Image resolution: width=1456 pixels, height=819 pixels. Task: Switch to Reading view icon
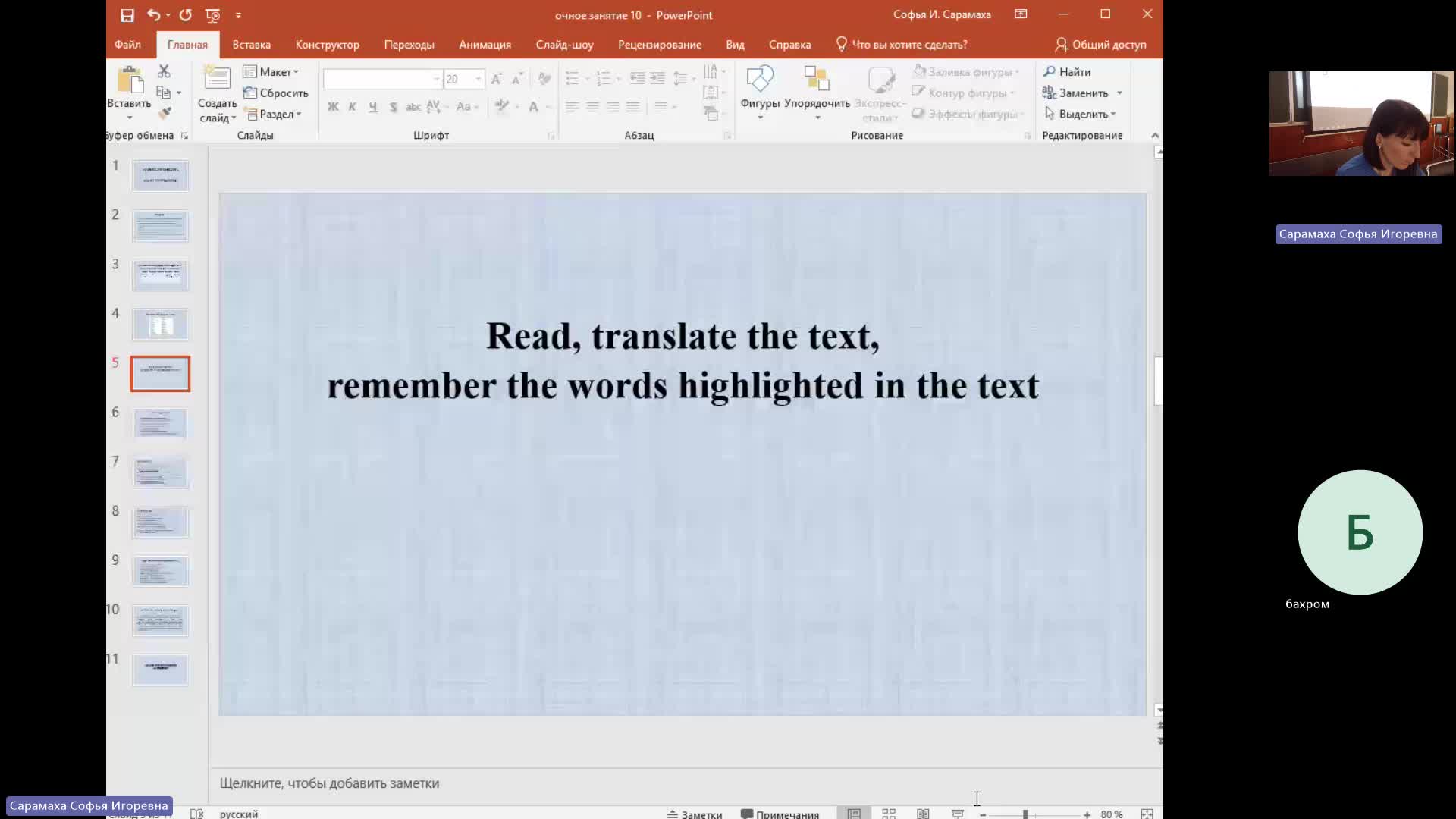[923, 814]
